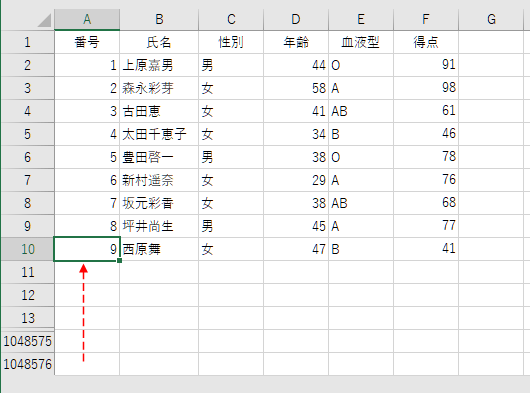Viewport: 530px width, 393px height.
Task: Click cell containing 上原嘉男
Action: pyautogui.click(x=159, y=65)
